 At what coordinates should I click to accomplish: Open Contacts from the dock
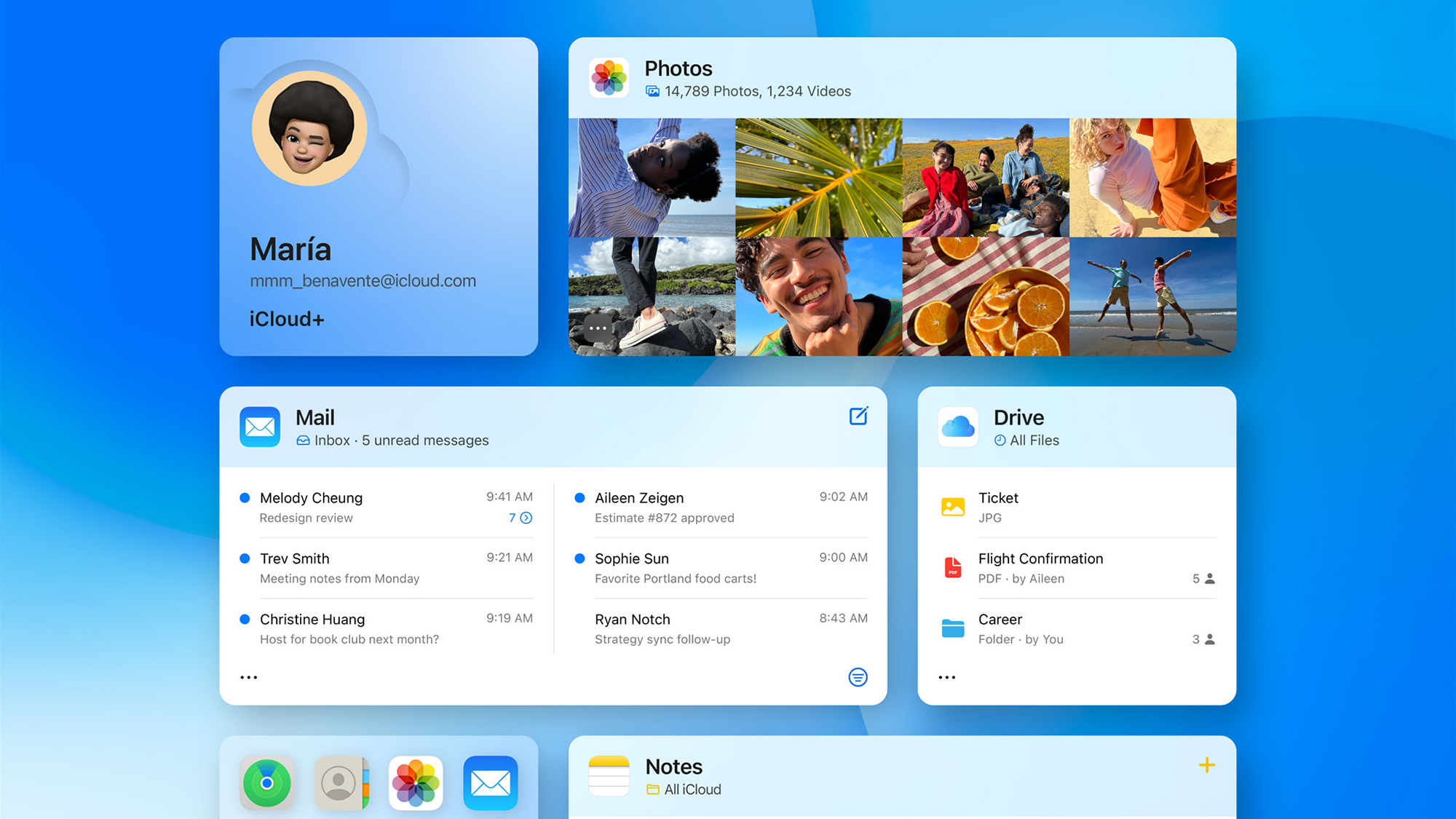point(342,783)
